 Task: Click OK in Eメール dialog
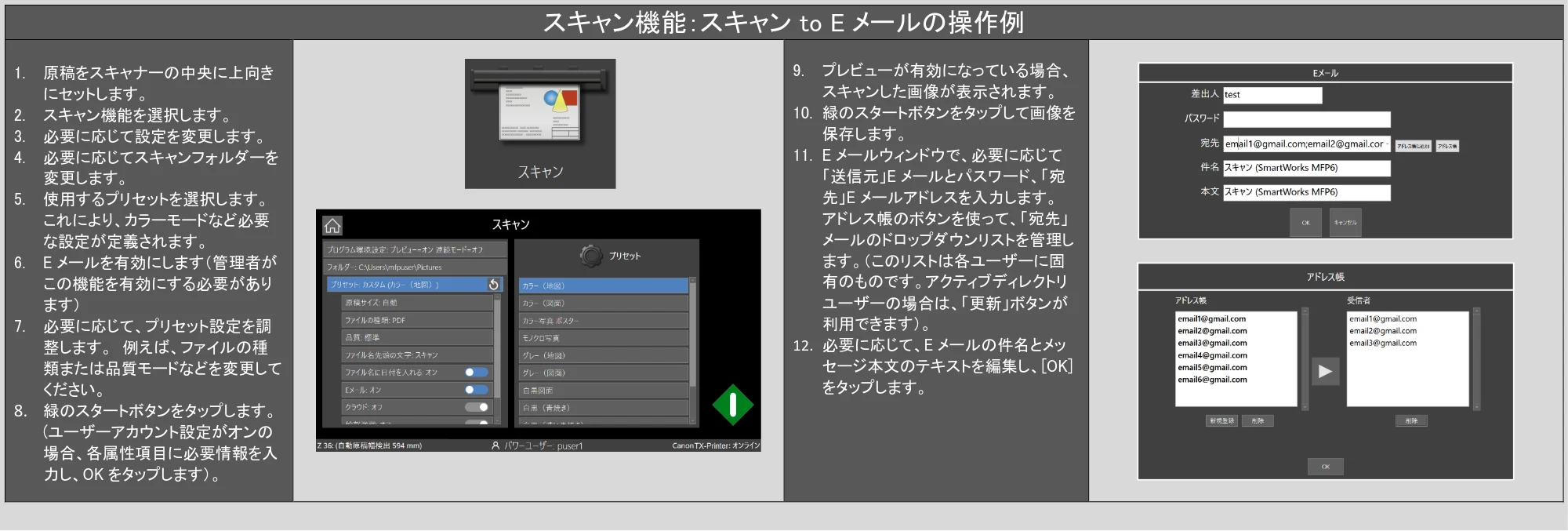1305,222
